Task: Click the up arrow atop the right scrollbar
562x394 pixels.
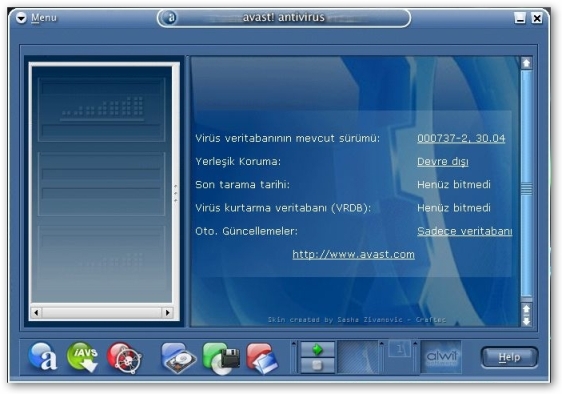Action: coord(526,63)
